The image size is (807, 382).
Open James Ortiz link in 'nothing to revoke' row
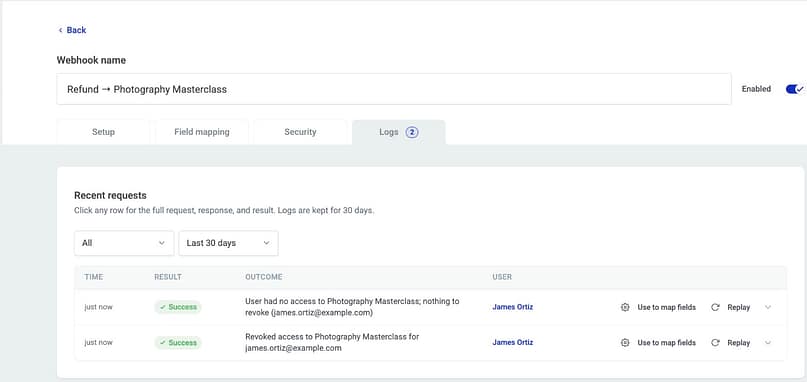(x=513, y=307)
